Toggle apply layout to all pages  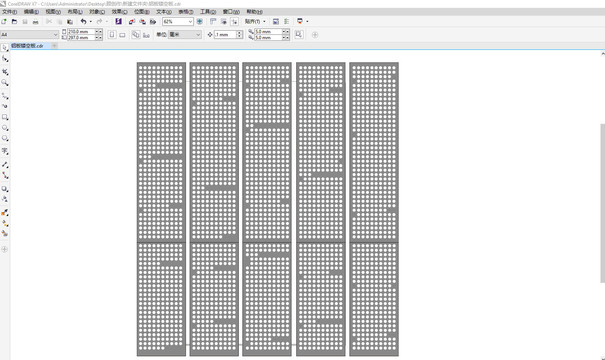pyautogui.click(x=135, y=35)
